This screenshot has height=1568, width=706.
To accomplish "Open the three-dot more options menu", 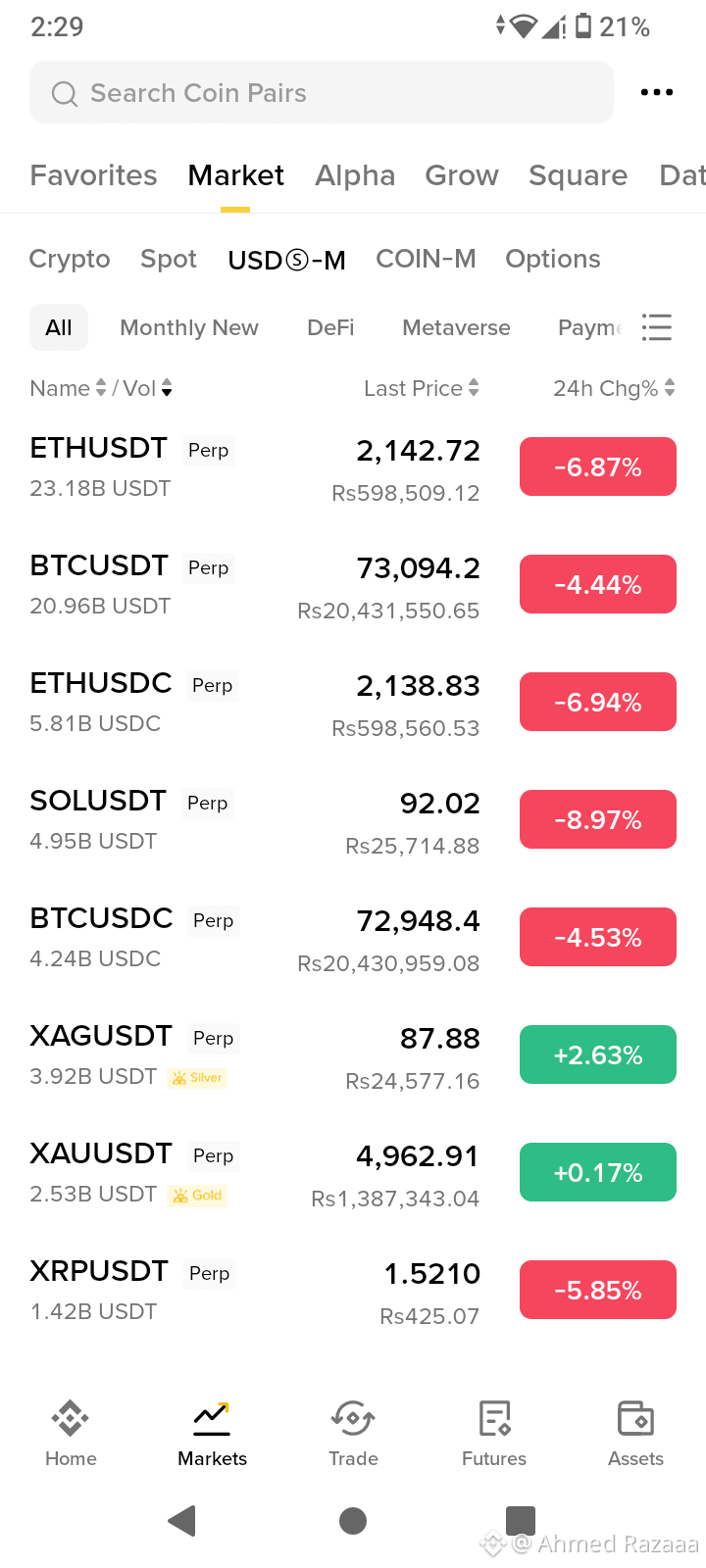I will pyautogui.click(x=656, y=92).
